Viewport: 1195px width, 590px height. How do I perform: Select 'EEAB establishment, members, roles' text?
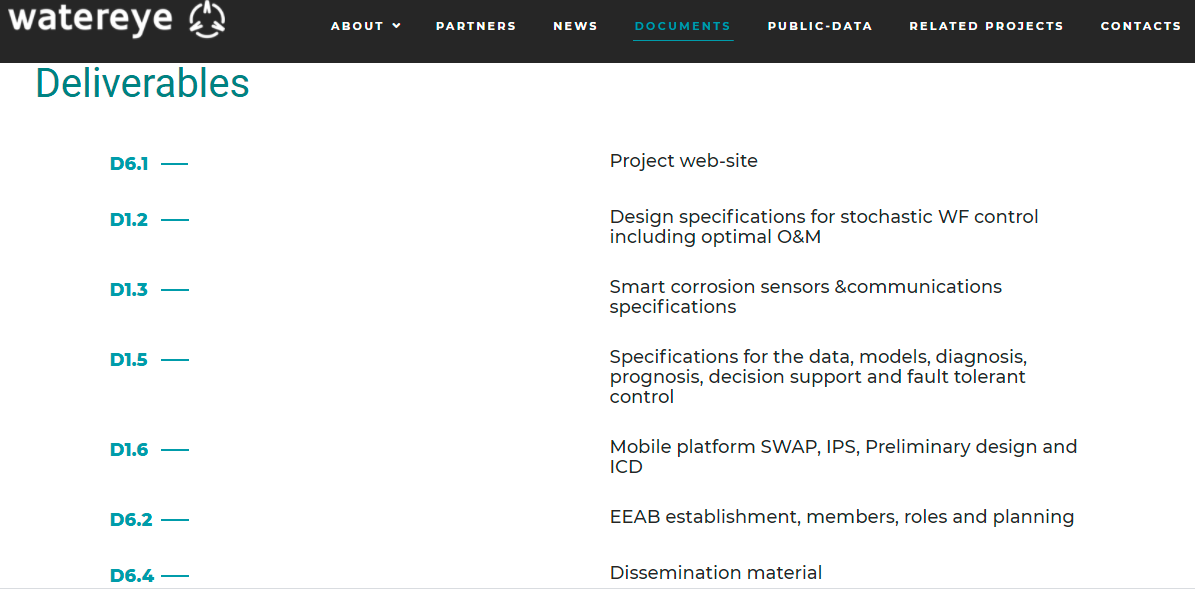point(779,517)
